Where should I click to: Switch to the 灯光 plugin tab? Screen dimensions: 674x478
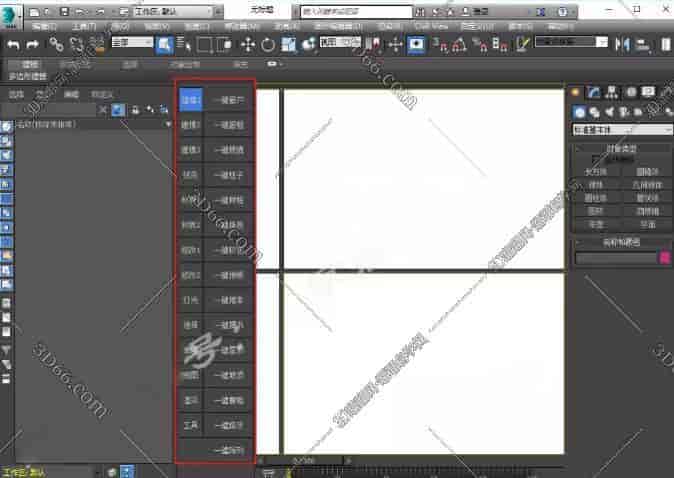[190, 299]
